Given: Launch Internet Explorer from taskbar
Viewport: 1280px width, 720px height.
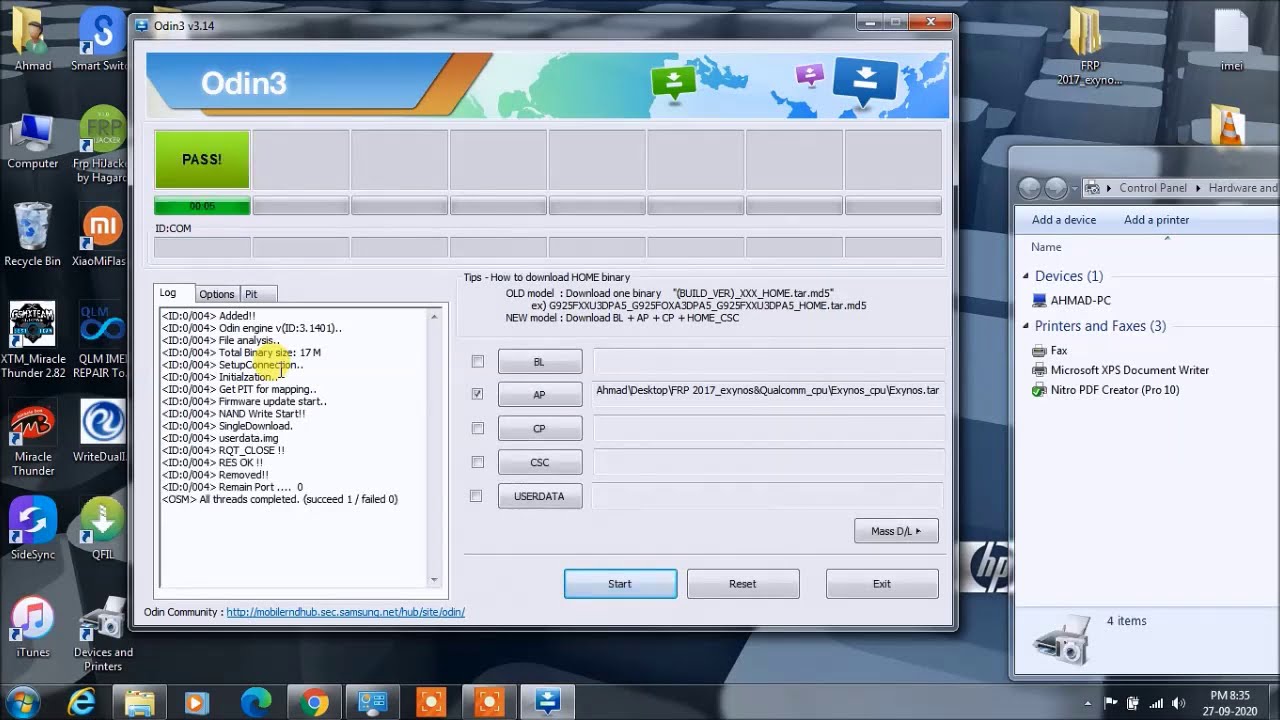Looking at the screenshot, I should (x=81, y=703).
